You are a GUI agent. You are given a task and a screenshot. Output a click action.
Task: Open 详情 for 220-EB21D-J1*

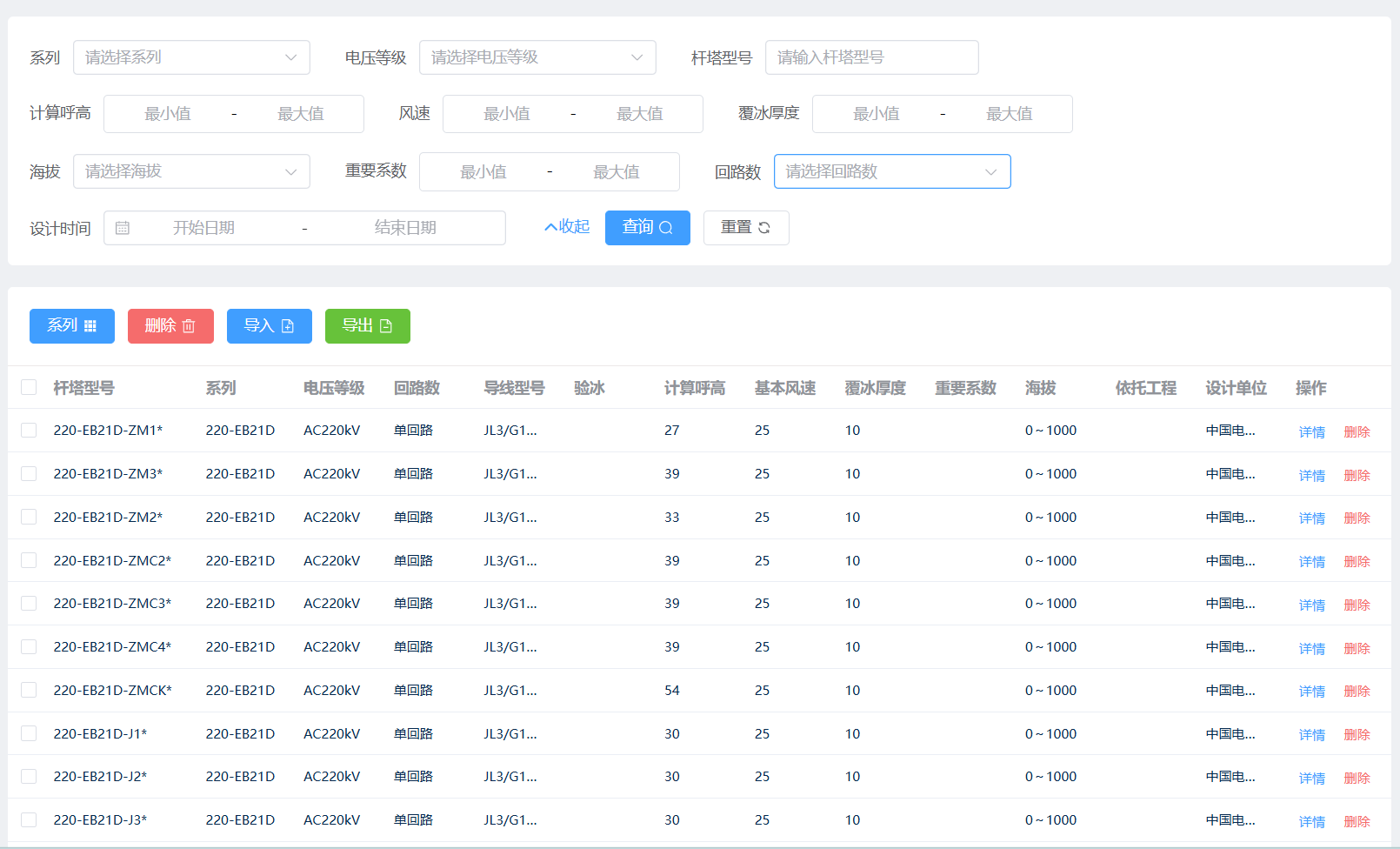click(1312, 735)
